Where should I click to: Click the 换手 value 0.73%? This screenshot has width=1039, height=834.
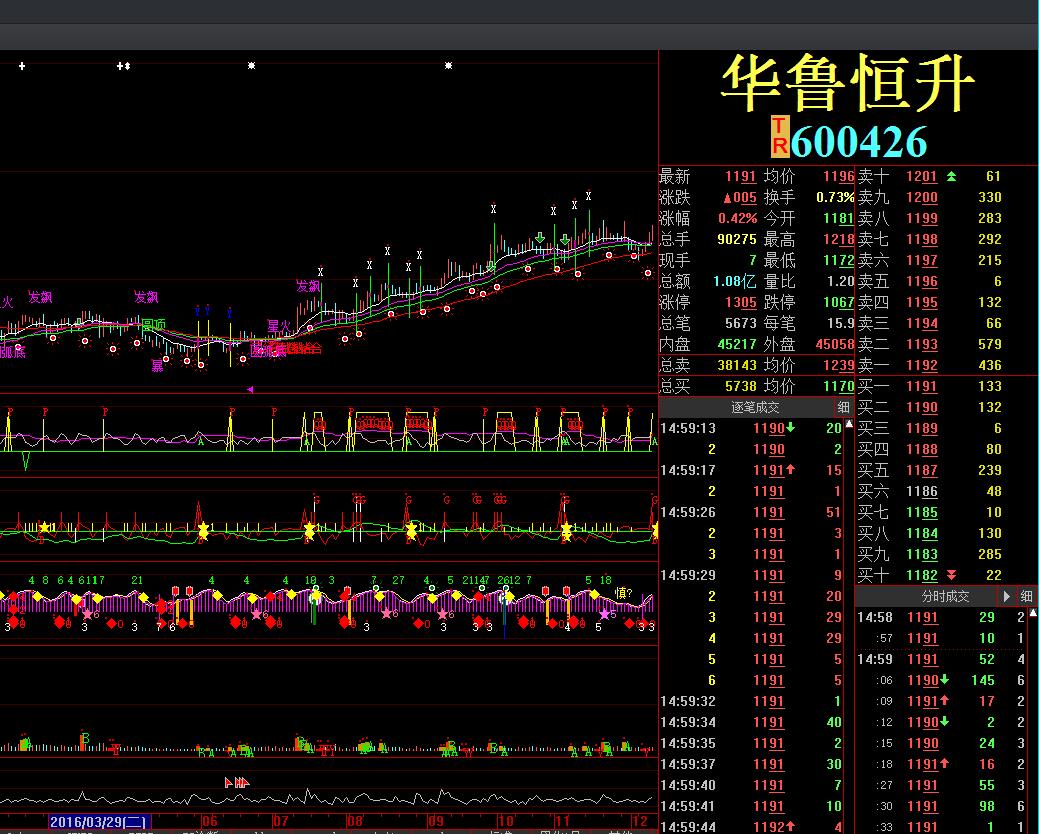[x=835, y=197]
